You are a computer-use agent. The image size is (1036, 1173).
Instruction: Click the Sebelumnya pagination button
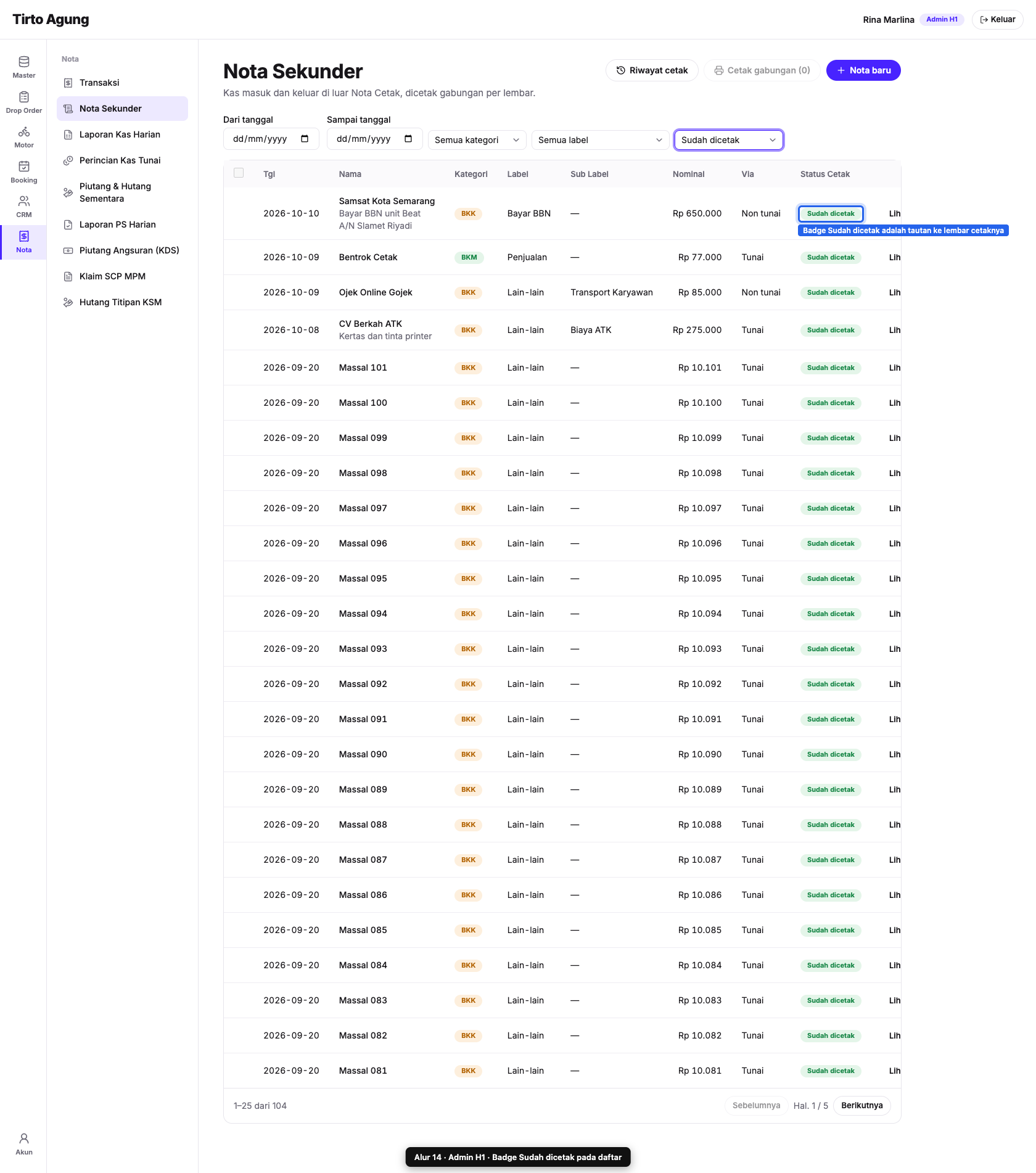point(756,1106)
